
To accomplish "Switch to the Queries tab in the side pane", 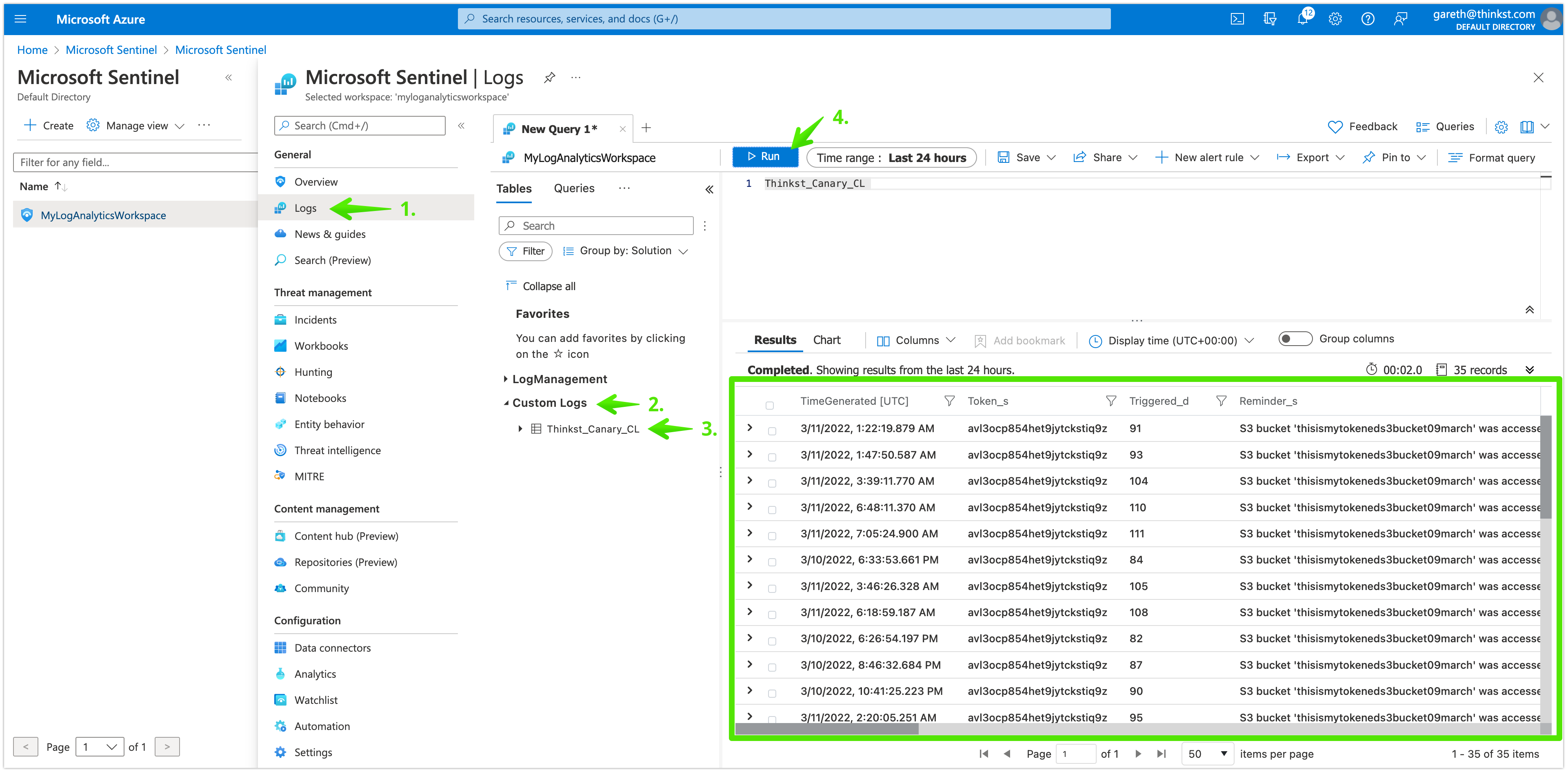I will click(x=574, y=188).
